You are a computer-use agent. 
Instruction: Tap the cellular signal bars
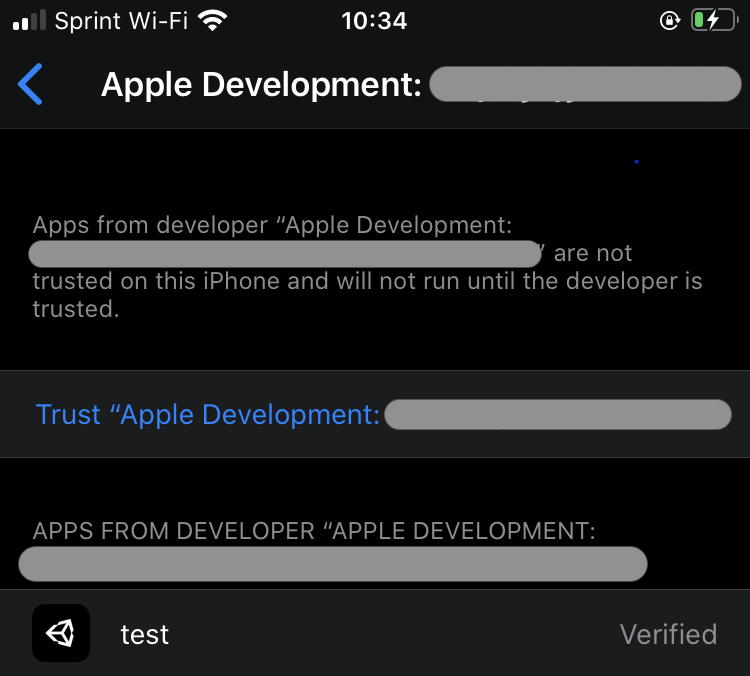click(x=30, y=21)
